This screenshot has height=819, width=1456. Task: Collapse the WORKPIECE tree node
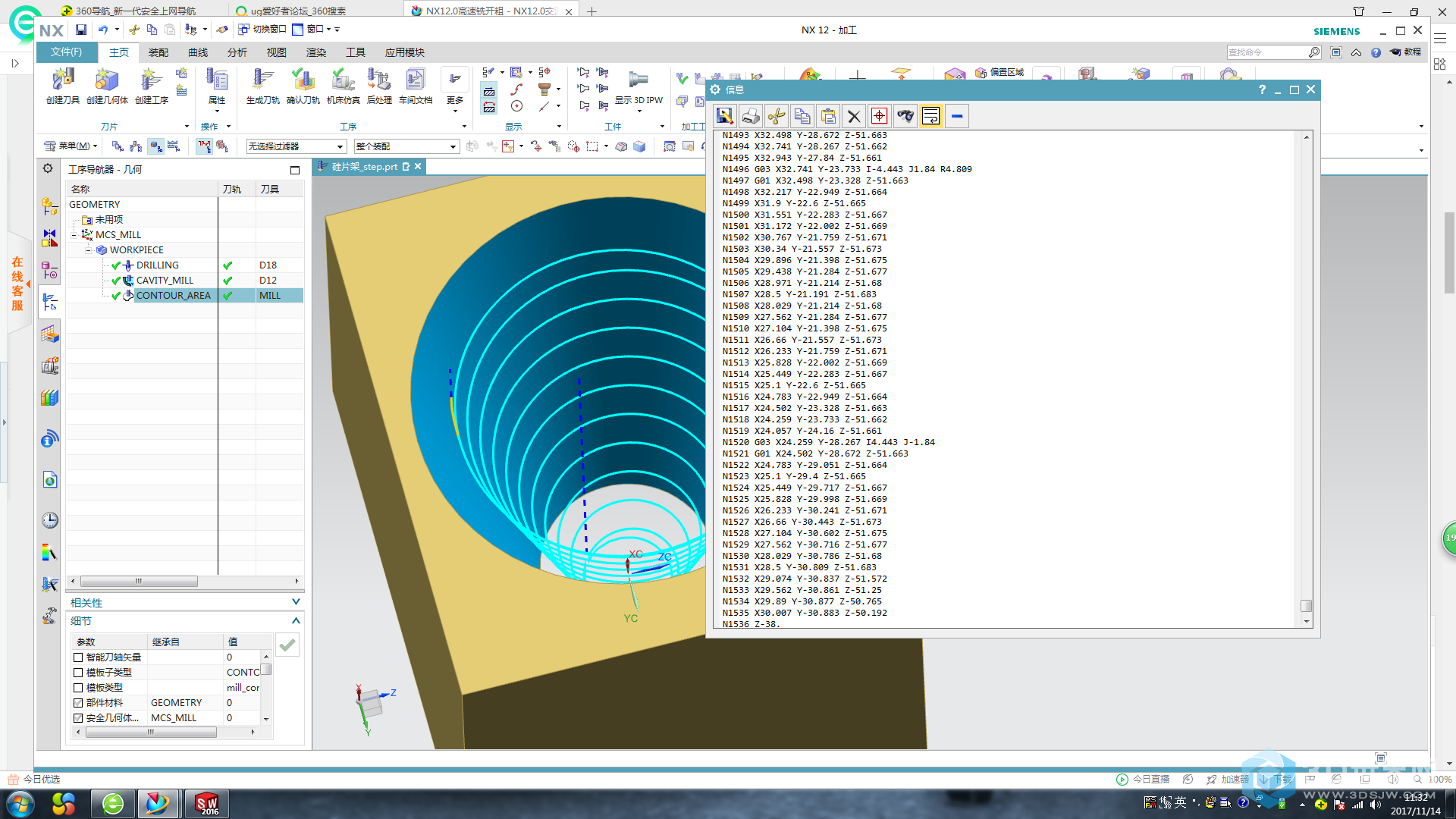click(x=88, y=250)
